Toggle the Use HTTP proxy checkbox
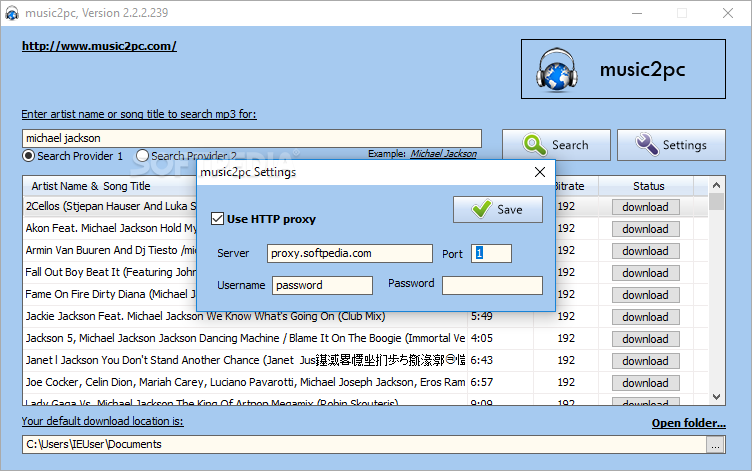This screenshot has height=471, width=752. (217, 219)
